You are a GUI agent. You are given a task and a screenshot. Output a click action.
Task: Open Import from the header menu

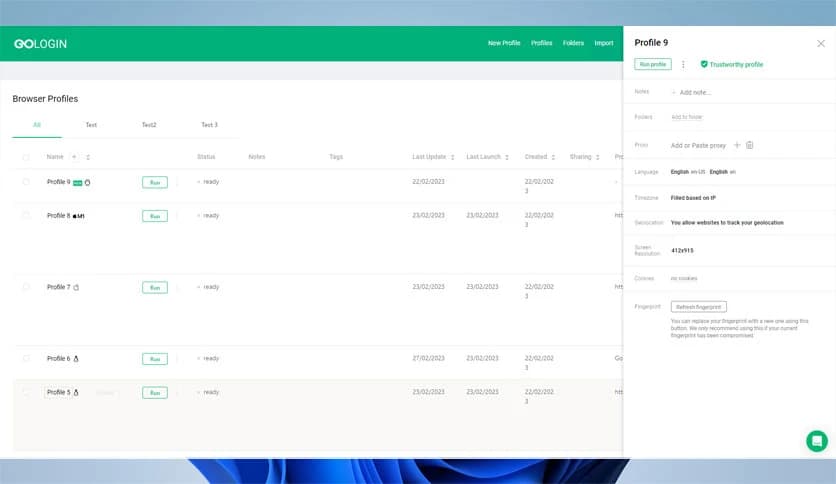tap(604, 43)
